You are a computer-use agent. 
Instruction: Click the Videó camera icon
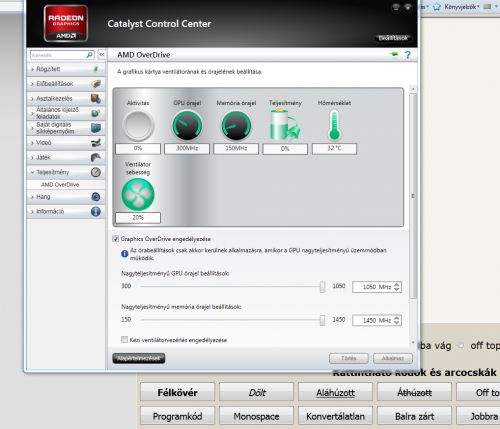coord(96,143)
